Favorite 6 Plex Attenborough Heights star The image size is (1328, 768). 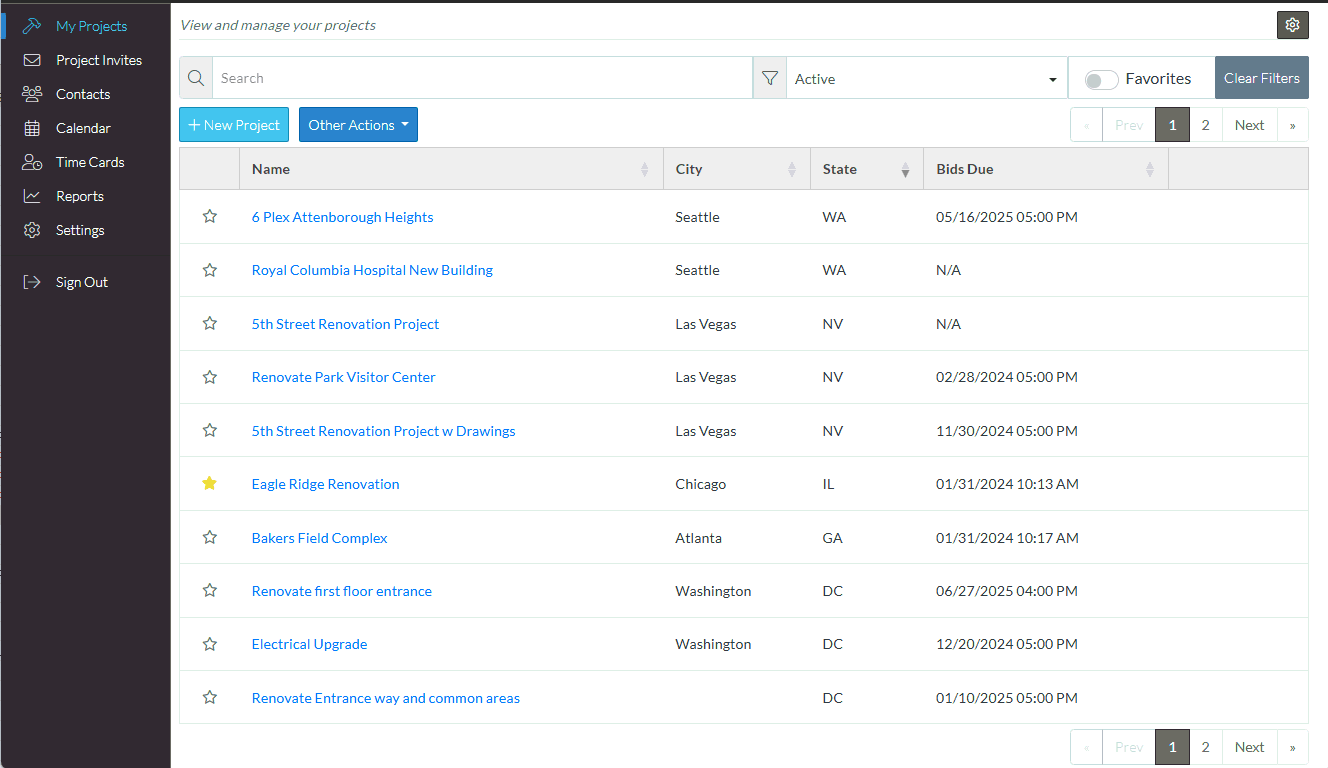pos(209,216)
